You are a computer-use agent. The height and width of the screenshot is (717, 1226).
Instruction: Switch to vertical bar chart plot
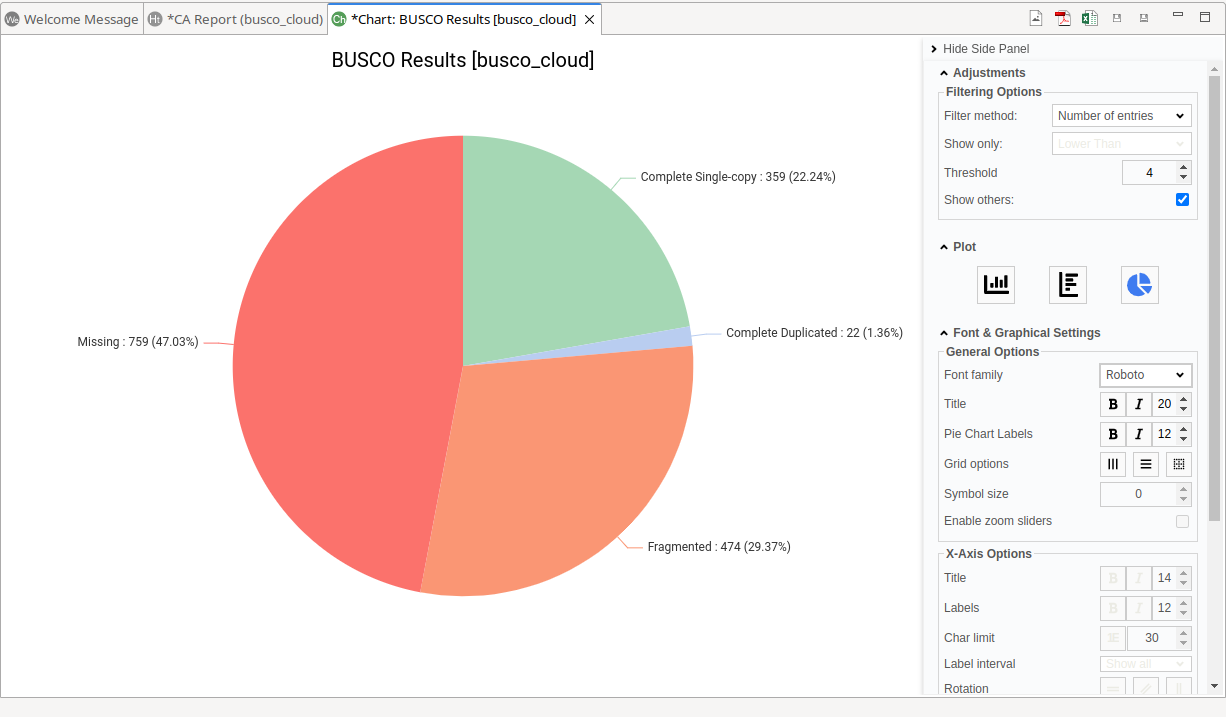(x=995, y=285)
